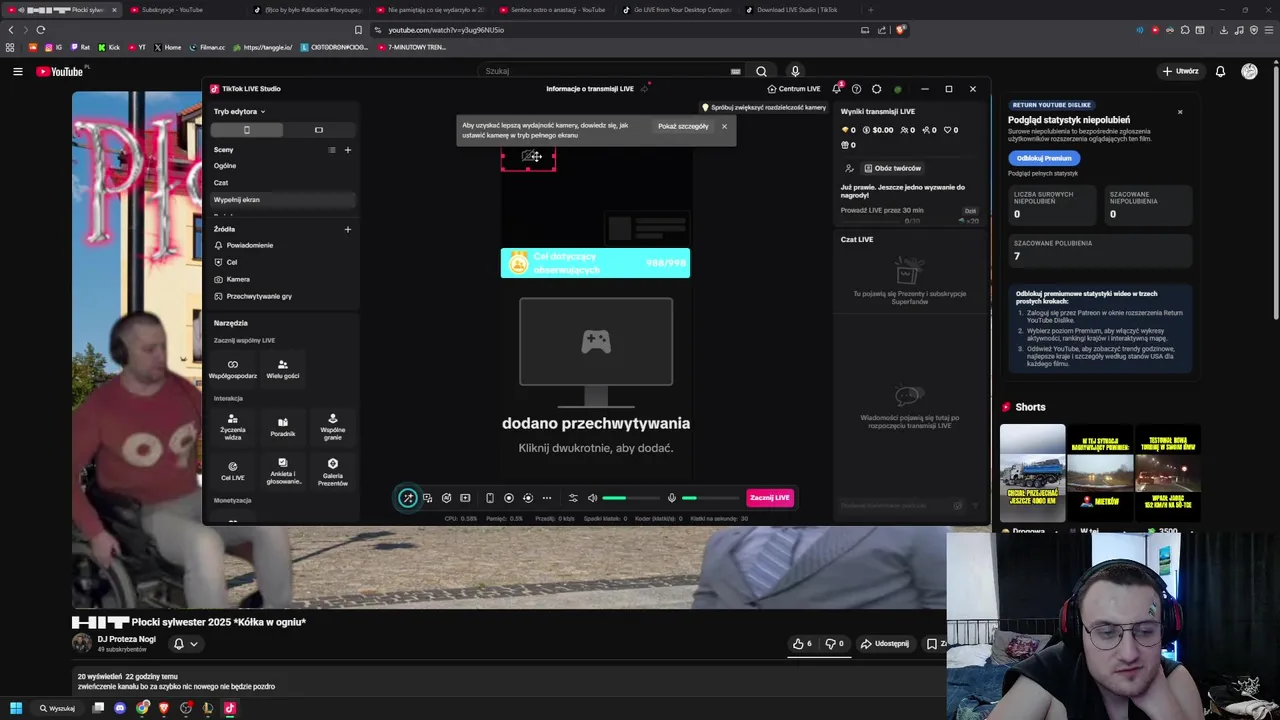
Task: Add a new source in Źródła
Action: tap(348, 229)
